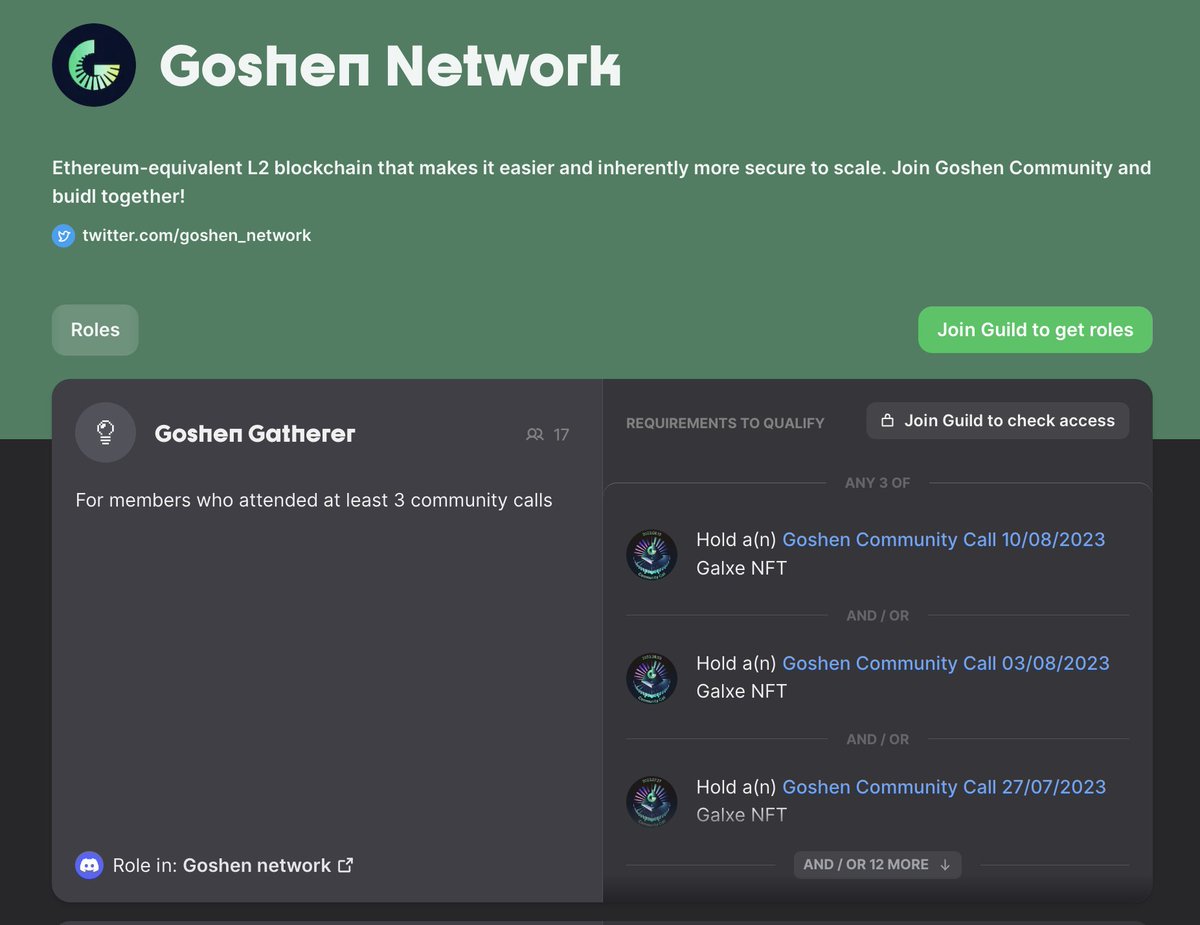The height and width of the screenshot is (925, 1200).
Task: Click the Community Call 10/08/2023 NFT badge icon
Action: (x=651, y=554)
